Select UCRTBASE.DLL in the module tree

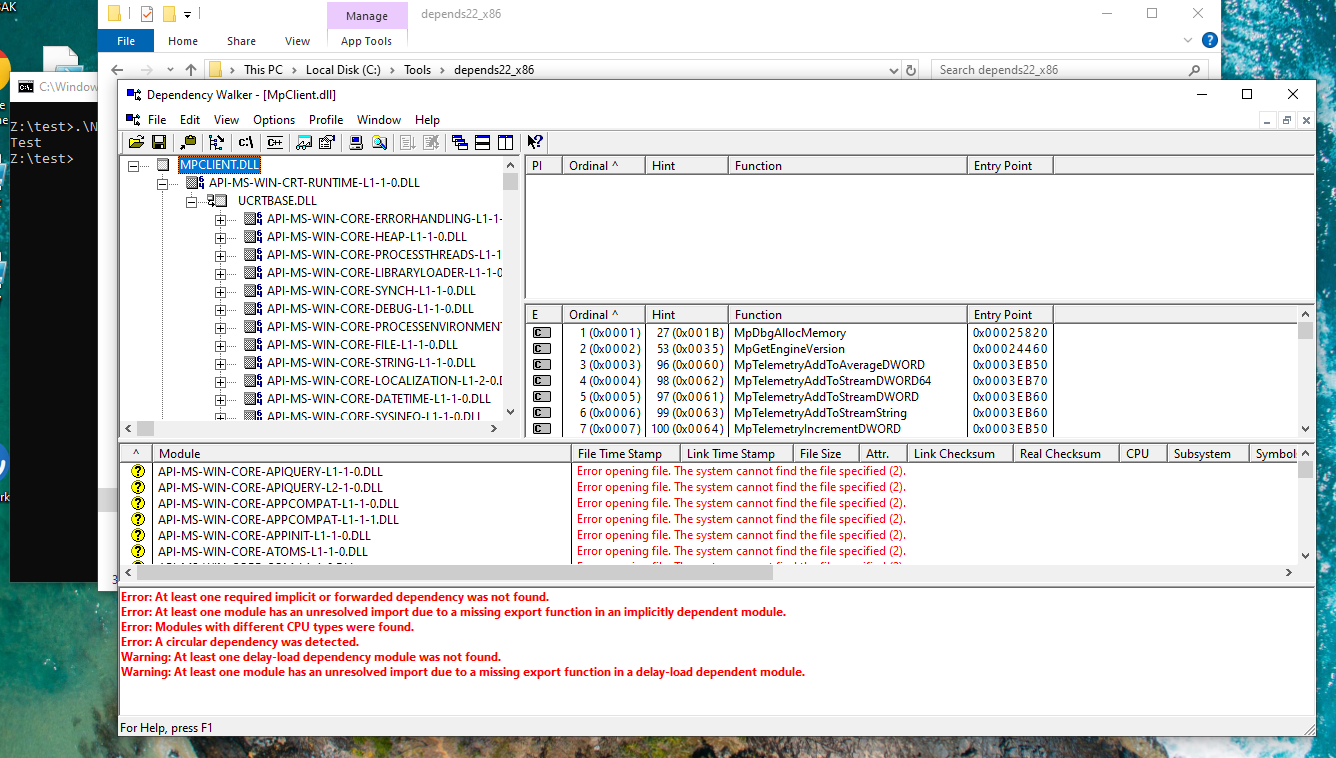[x=277, y=201]
